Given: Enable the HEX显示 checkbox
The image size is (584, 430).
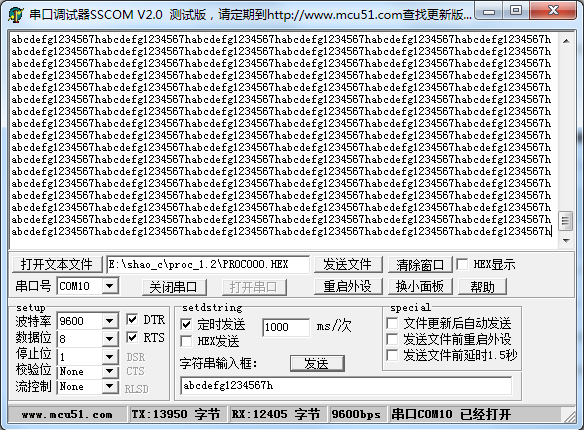Looking at the screenshot, I should (462, 264).
